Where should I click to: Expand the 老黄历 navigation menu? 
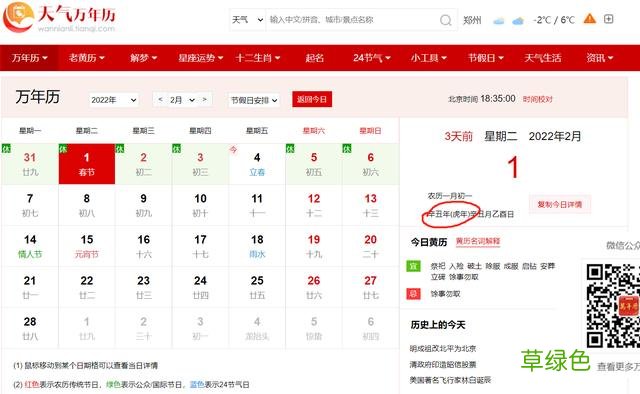click(x=87, y=58)
